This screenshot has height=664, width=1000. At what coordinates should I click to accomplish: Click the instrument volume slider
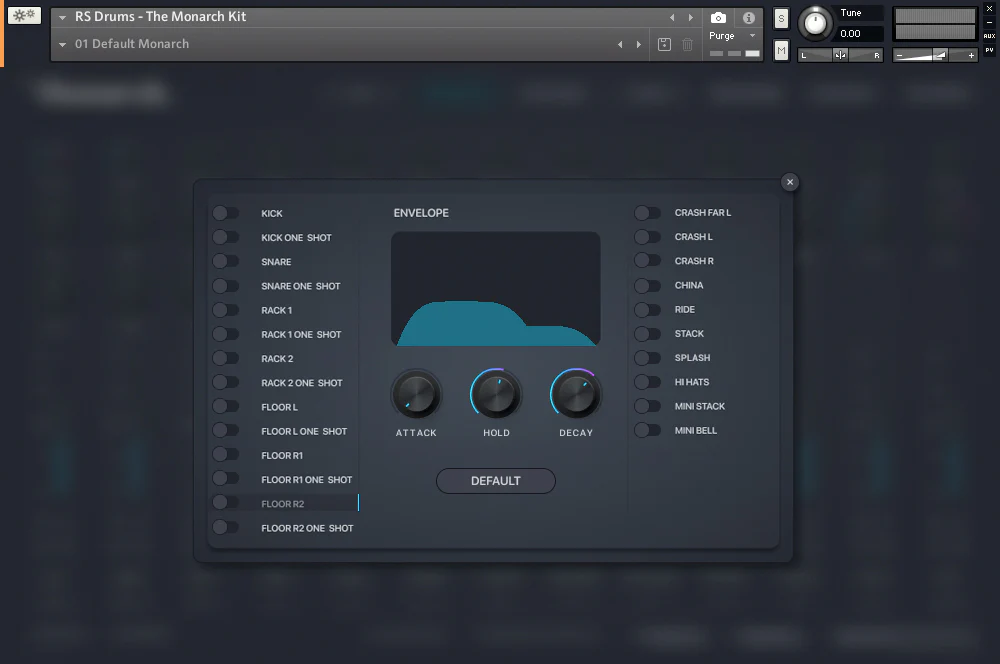click(935, 55)
